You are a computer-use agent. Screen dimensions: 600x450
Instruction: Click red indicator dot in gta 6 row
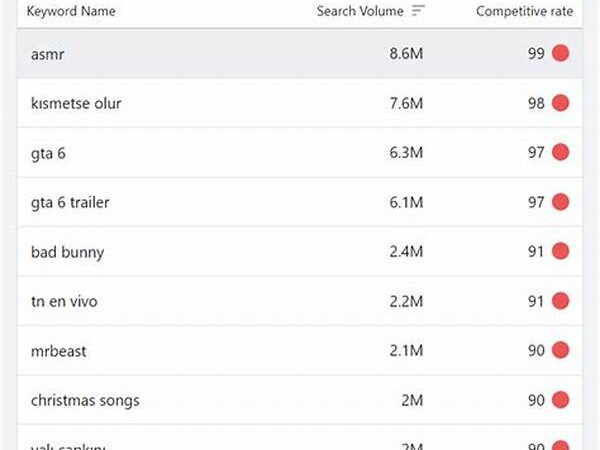tap(561, 152)
